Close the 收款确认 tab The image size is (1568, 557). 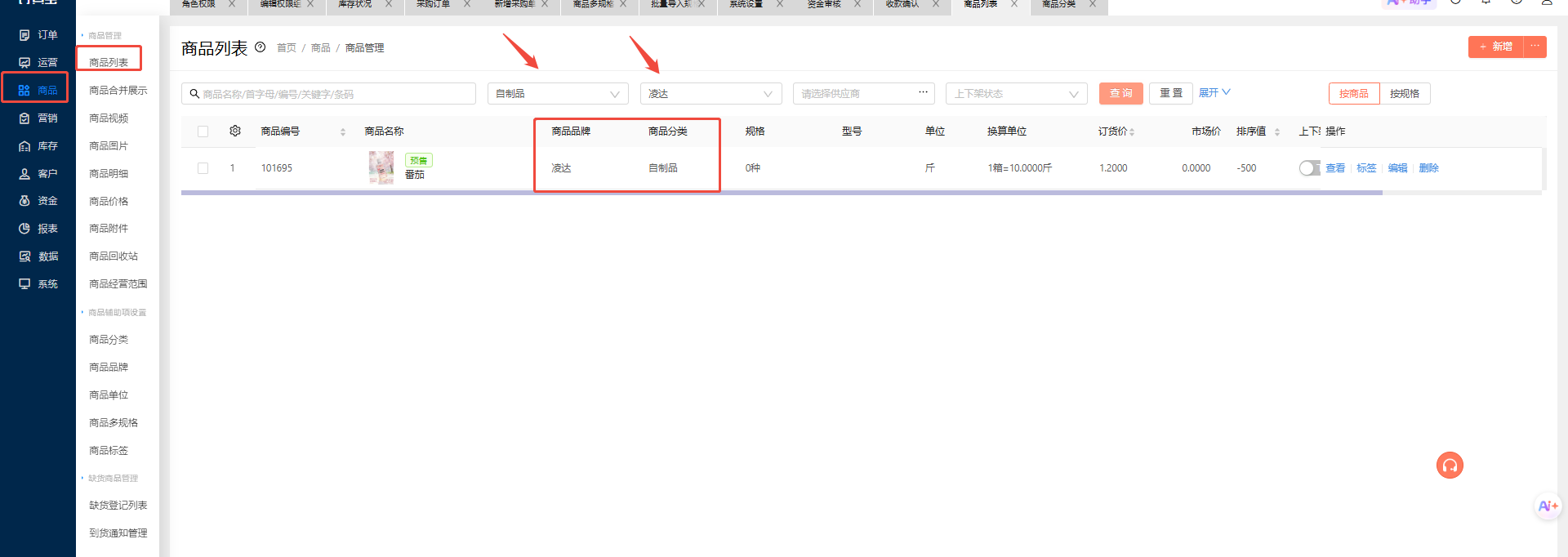pyautogui.click(x=936, y=4)
